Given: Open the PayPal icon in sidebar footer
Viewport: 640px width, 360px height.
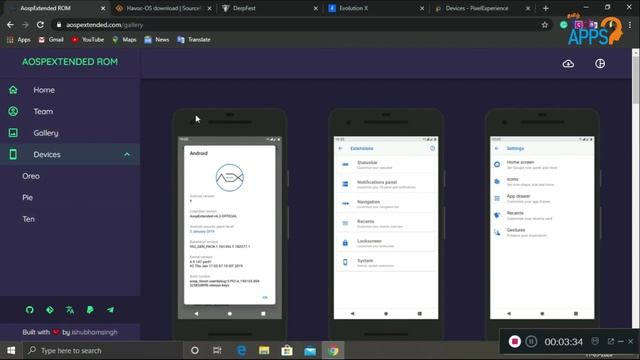Looking at the screenshot, I should click(x=90, y=310).
